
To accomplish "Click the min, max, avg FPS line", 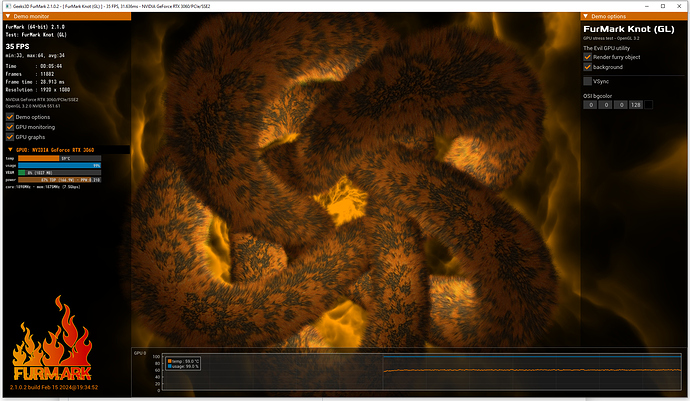I will coord(35,55).
